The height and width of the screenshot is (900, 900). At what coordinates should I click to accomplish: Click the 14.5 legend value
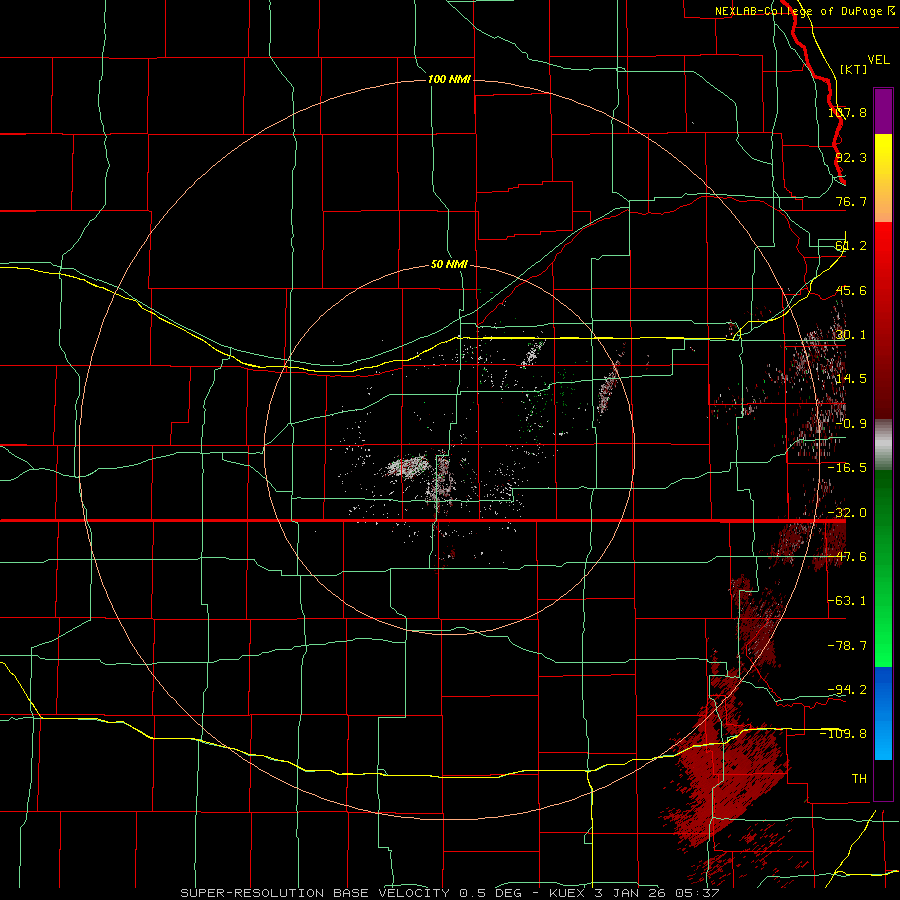click(851, 379)
